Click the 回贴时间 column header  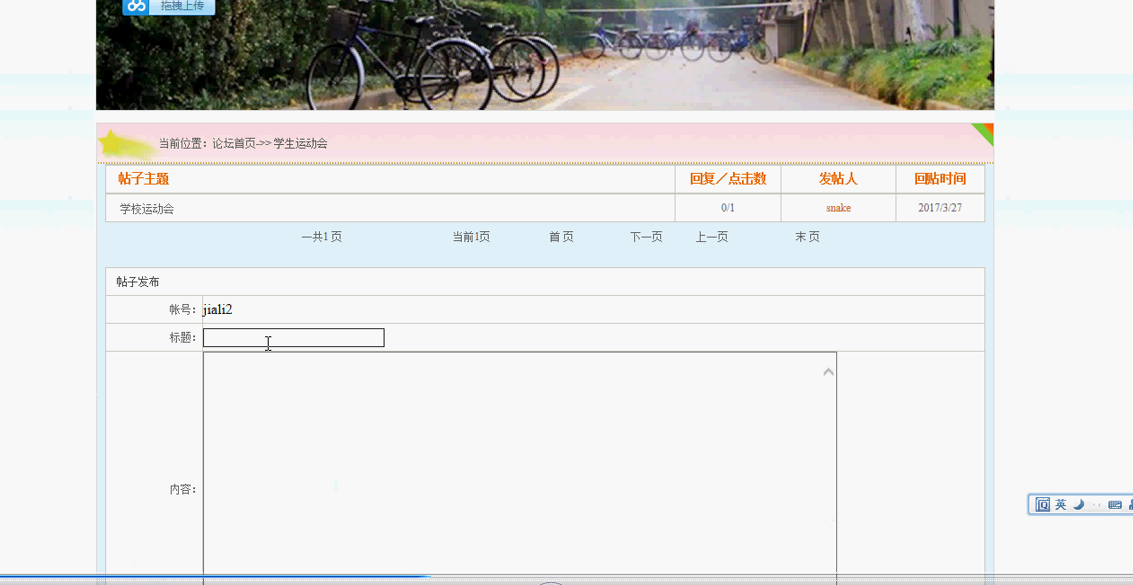coord(940,179)
